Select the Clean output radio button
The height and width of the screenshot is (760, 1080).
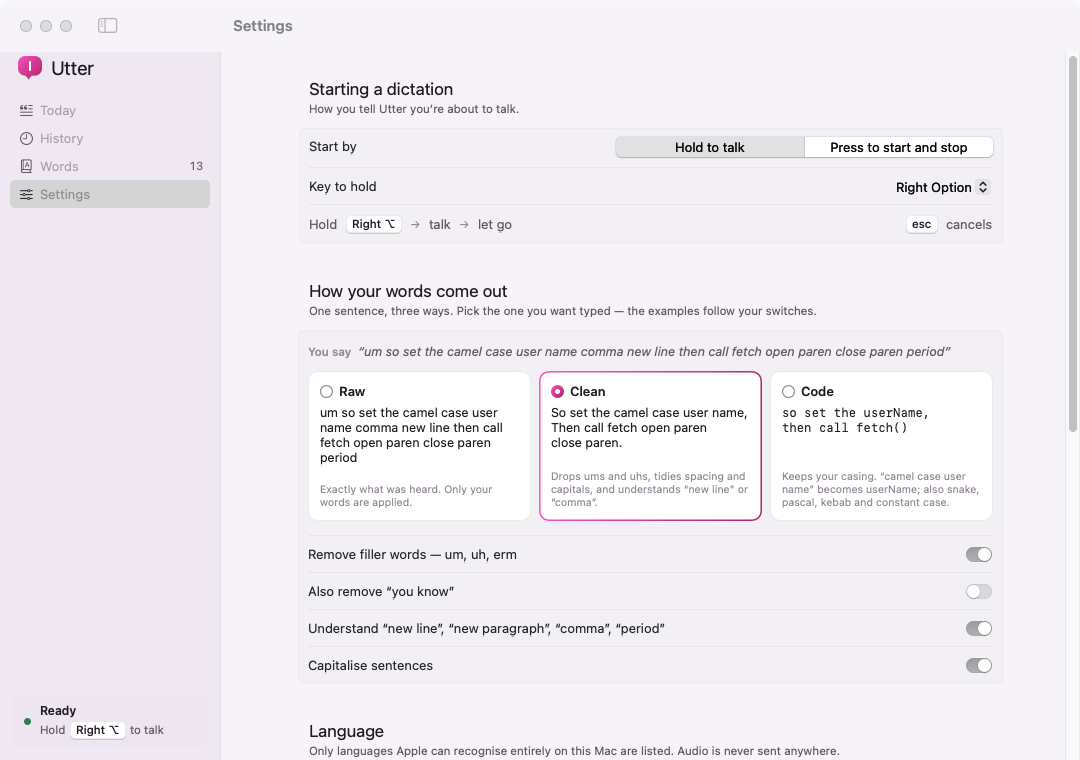point(557,391)
